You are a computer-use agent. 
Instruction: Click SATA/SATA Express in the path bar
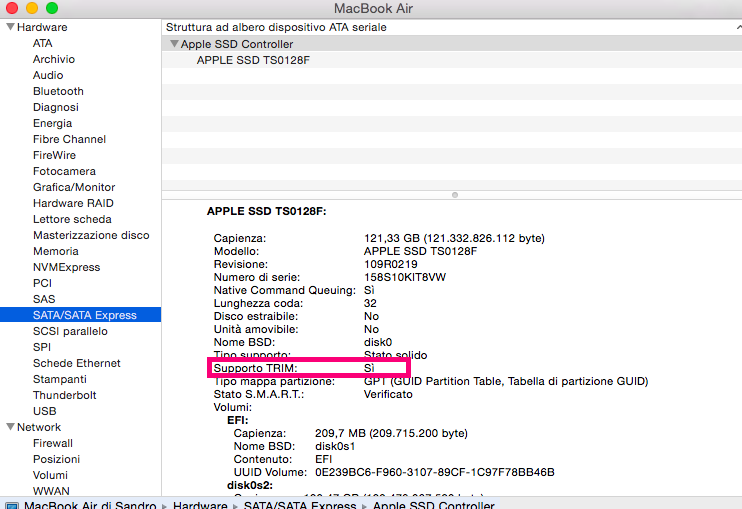(300, 505)
